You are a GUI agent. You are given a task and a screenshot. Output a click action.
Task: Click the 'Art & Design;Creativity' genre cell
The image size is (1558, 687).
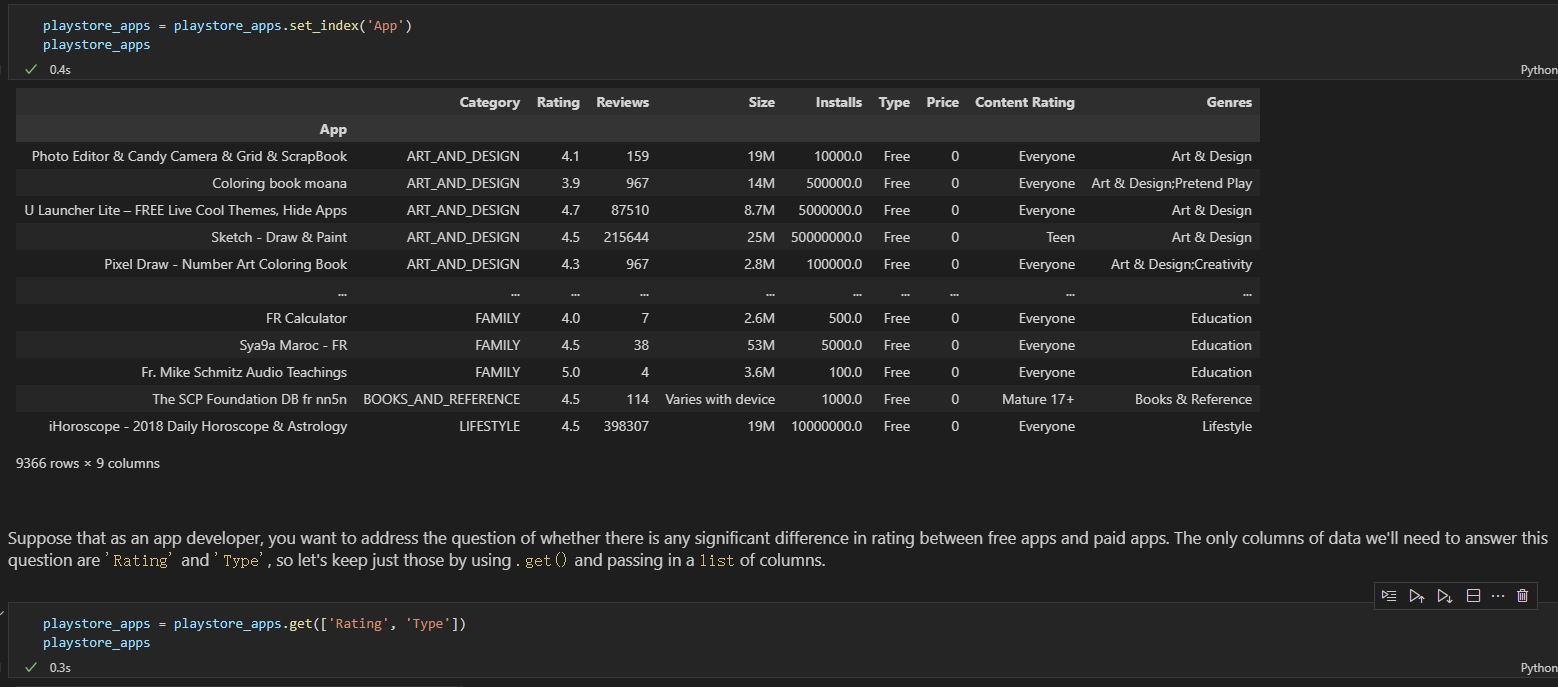(x=1181, y=264)
